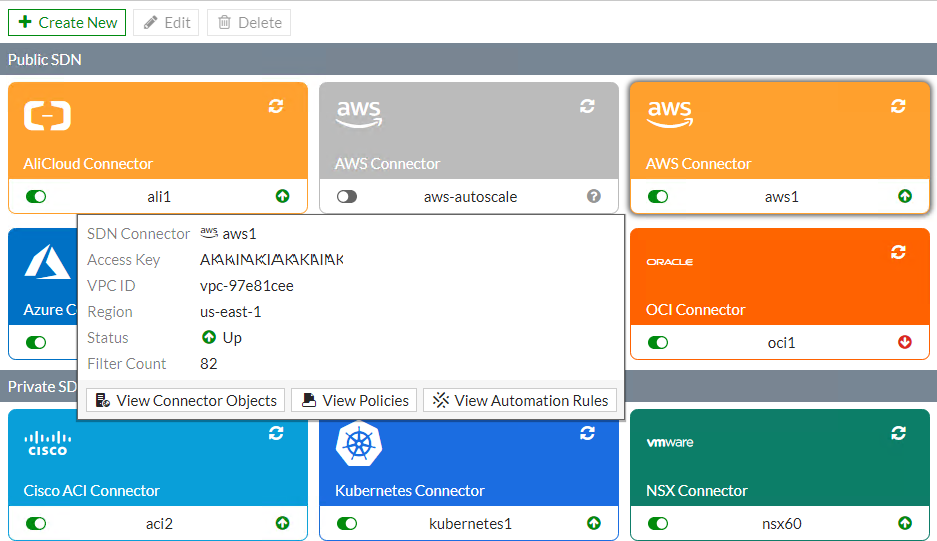Open View Connector Objects
The image size is (937, 541).
pos(186,400)
